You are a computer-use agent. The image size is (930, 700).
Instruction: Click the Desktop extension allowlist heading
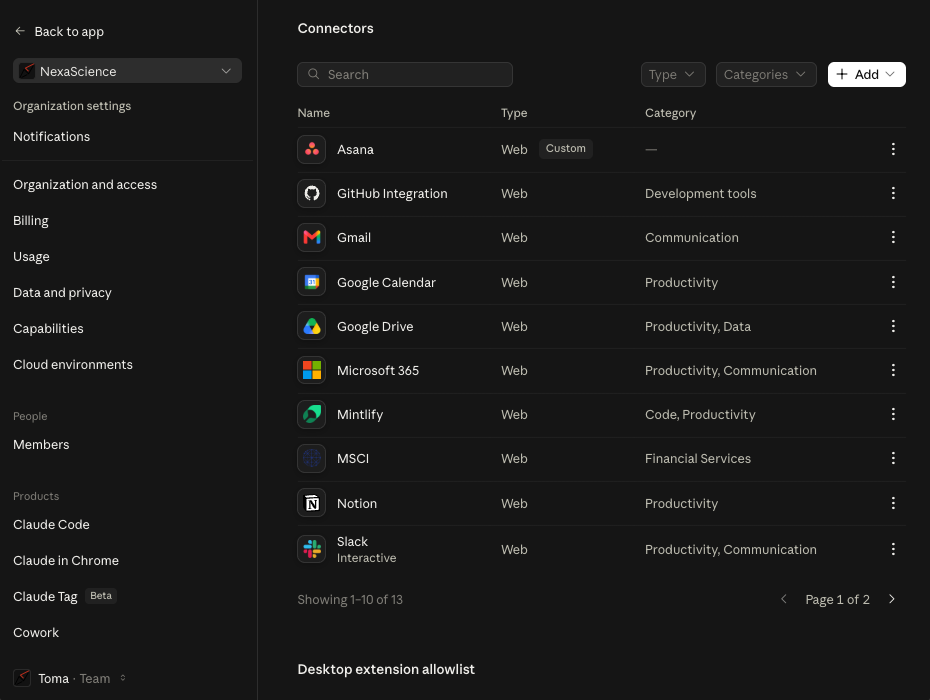(x=386, y=669)
